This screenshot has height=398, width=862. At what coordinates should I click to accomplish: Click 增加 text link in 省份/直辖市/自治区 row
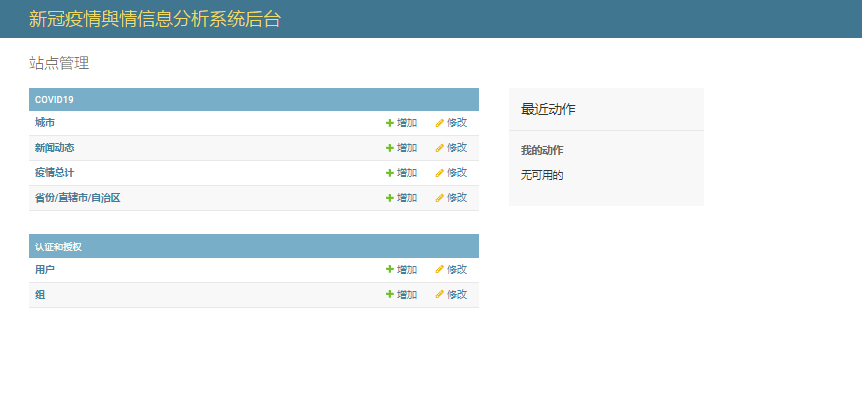point(407,198)
